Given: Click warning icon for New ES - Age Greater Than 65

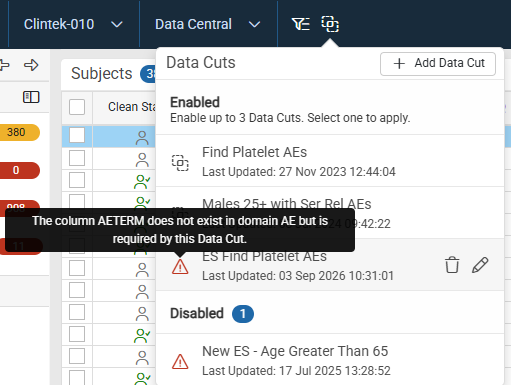Looking at the screenshot, I should (180, 361).
